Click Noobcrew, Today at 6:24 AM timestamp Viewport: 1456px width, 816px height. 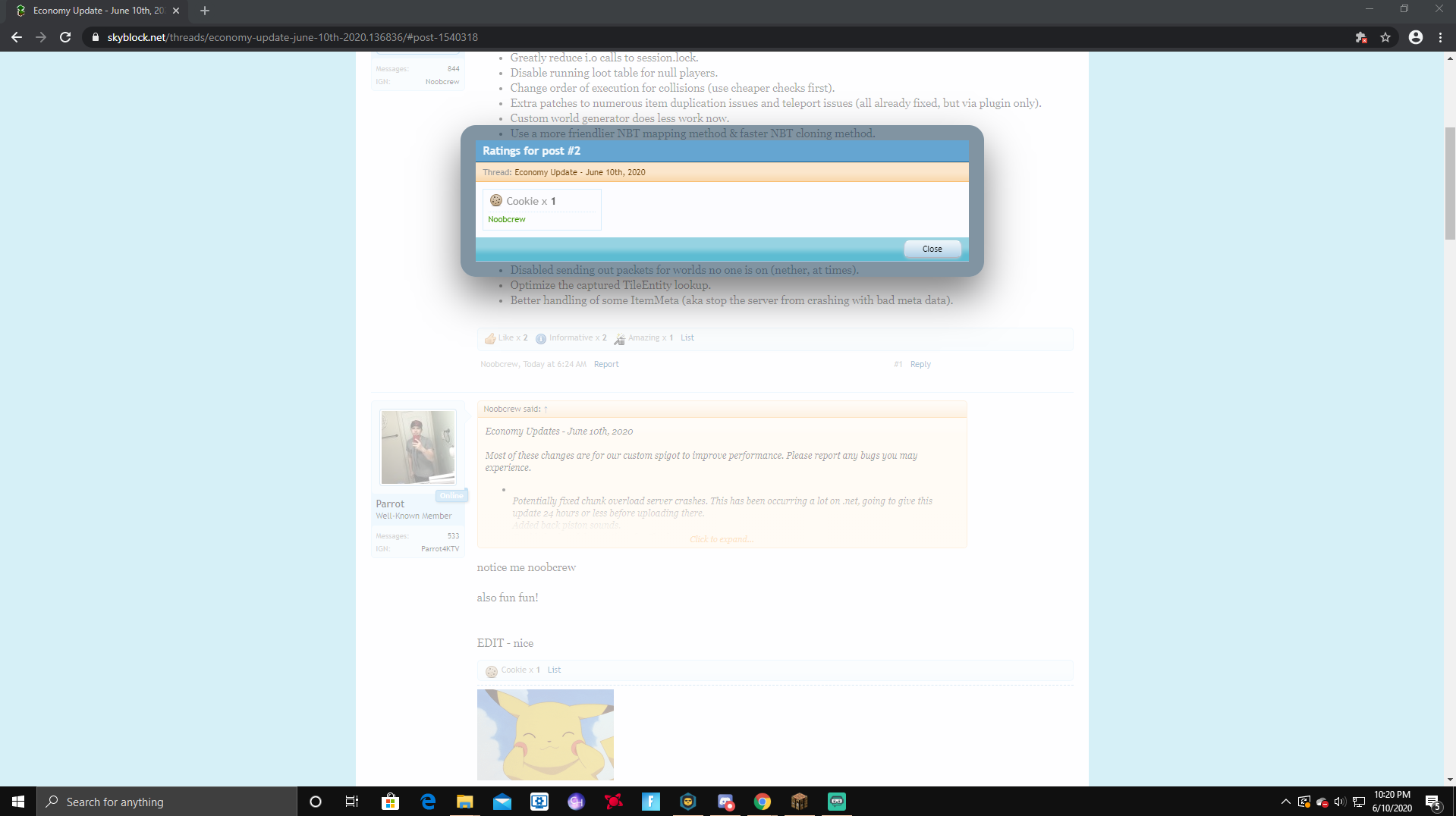click(x=533, y=365)
